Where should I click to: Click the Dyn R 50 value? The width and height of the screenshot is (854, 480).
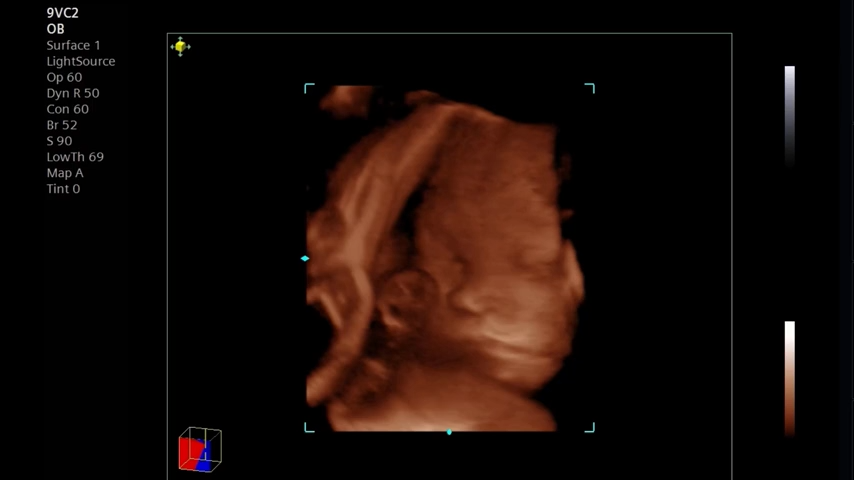click(x=73, y=93)
